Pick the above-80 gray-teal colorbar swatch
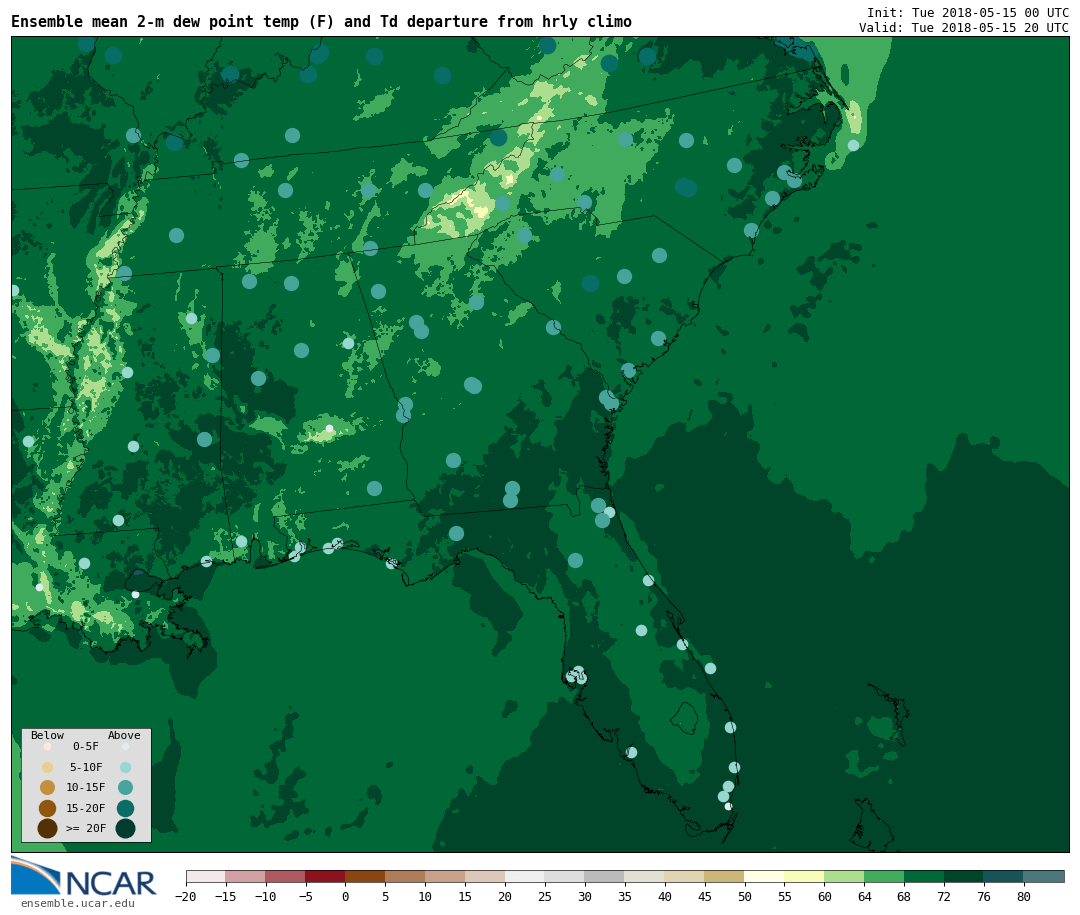 1045,876
